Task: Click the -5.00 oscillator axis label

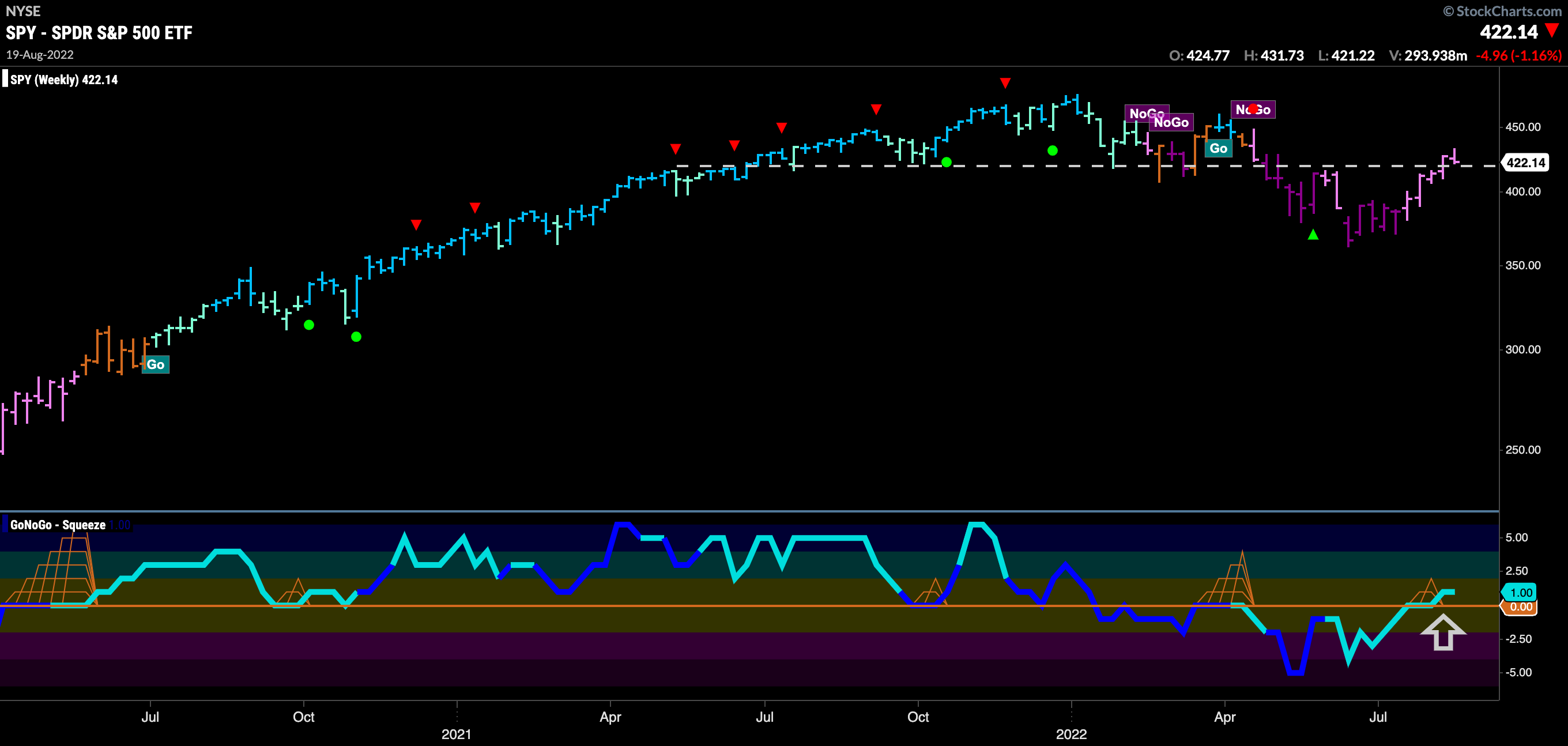Action: coord(1518,672)
